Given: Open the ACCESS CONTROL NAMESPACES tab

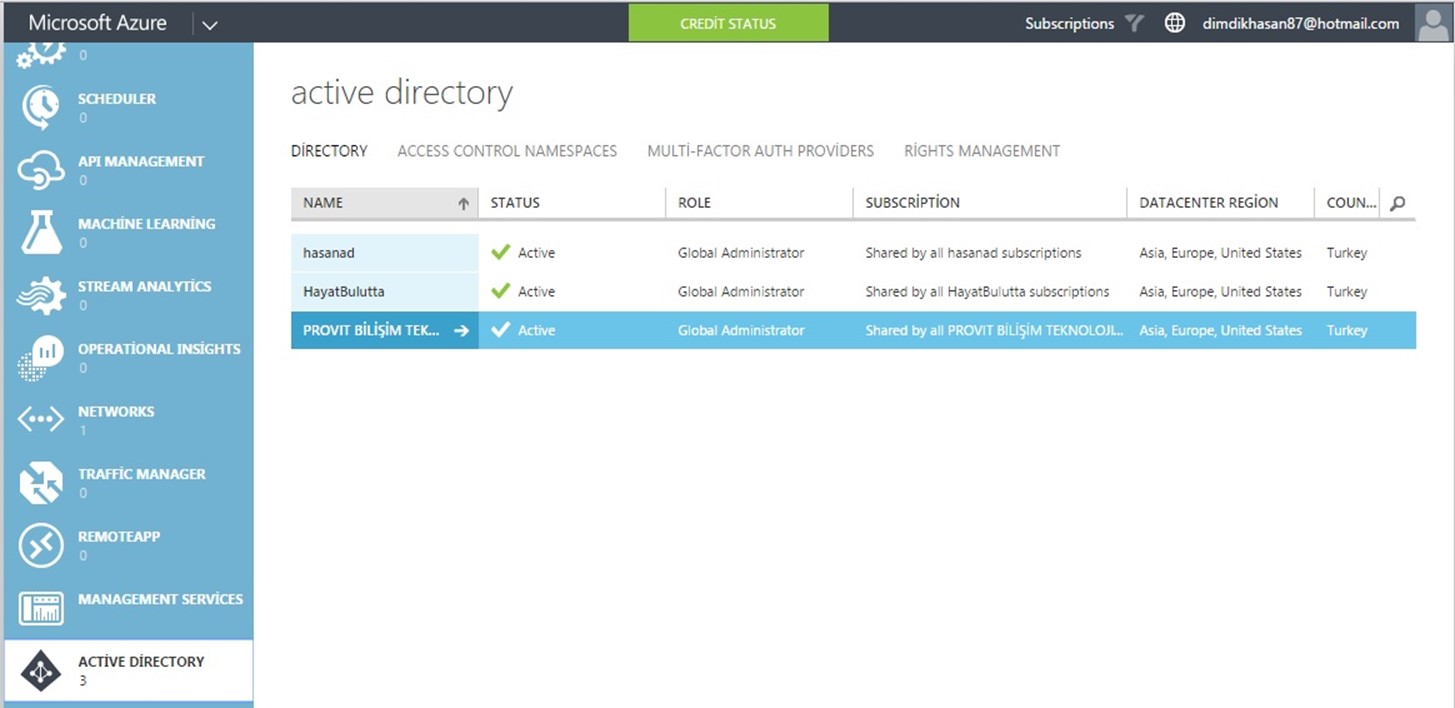Looking at the screenshot, I should (507, 151).
